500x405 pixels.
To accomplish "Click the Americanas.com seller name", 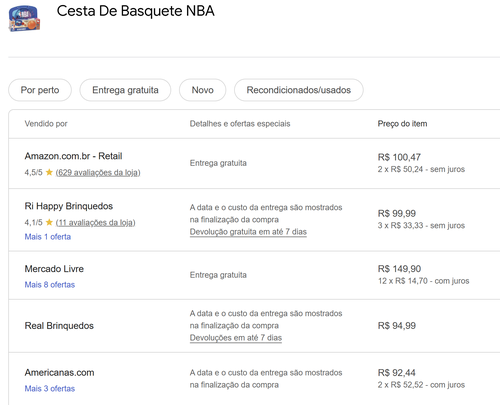I will [59, 372].
